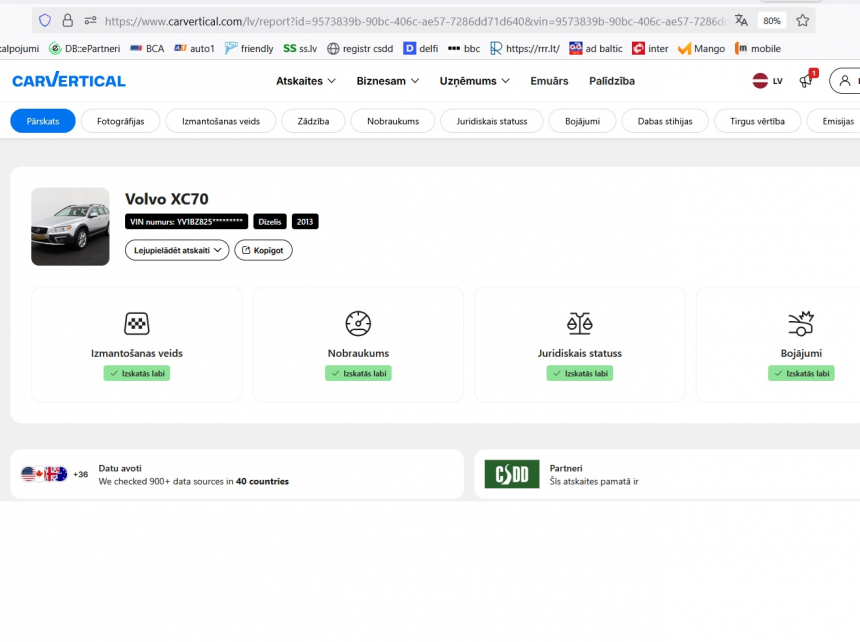Switch to the Izmantošanas veids tab
860x642 pixels.
click(x=221, y=121)
